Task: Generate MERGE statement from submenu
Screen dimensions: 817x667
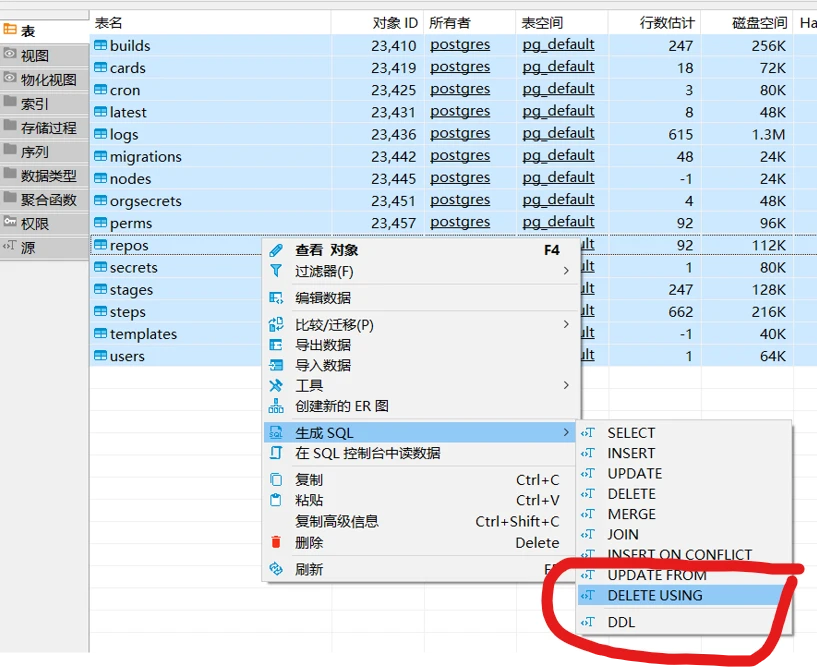Action: coord(684,514)
